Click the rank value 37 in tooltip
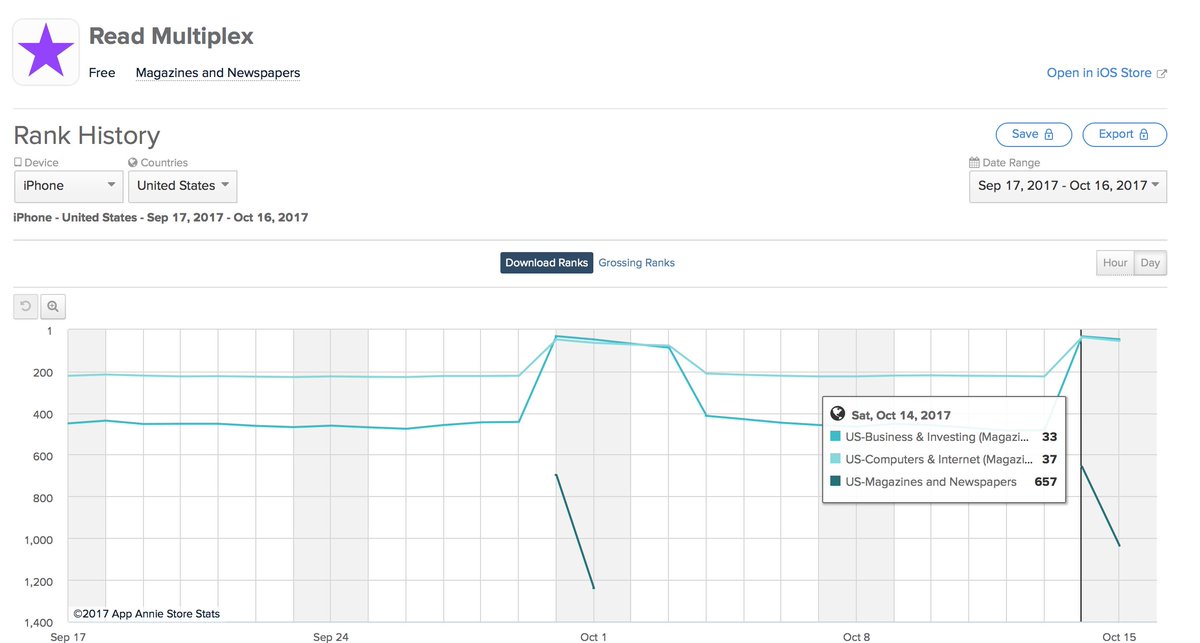Viewport: 1200px width, 643px height. (1049, 459)
